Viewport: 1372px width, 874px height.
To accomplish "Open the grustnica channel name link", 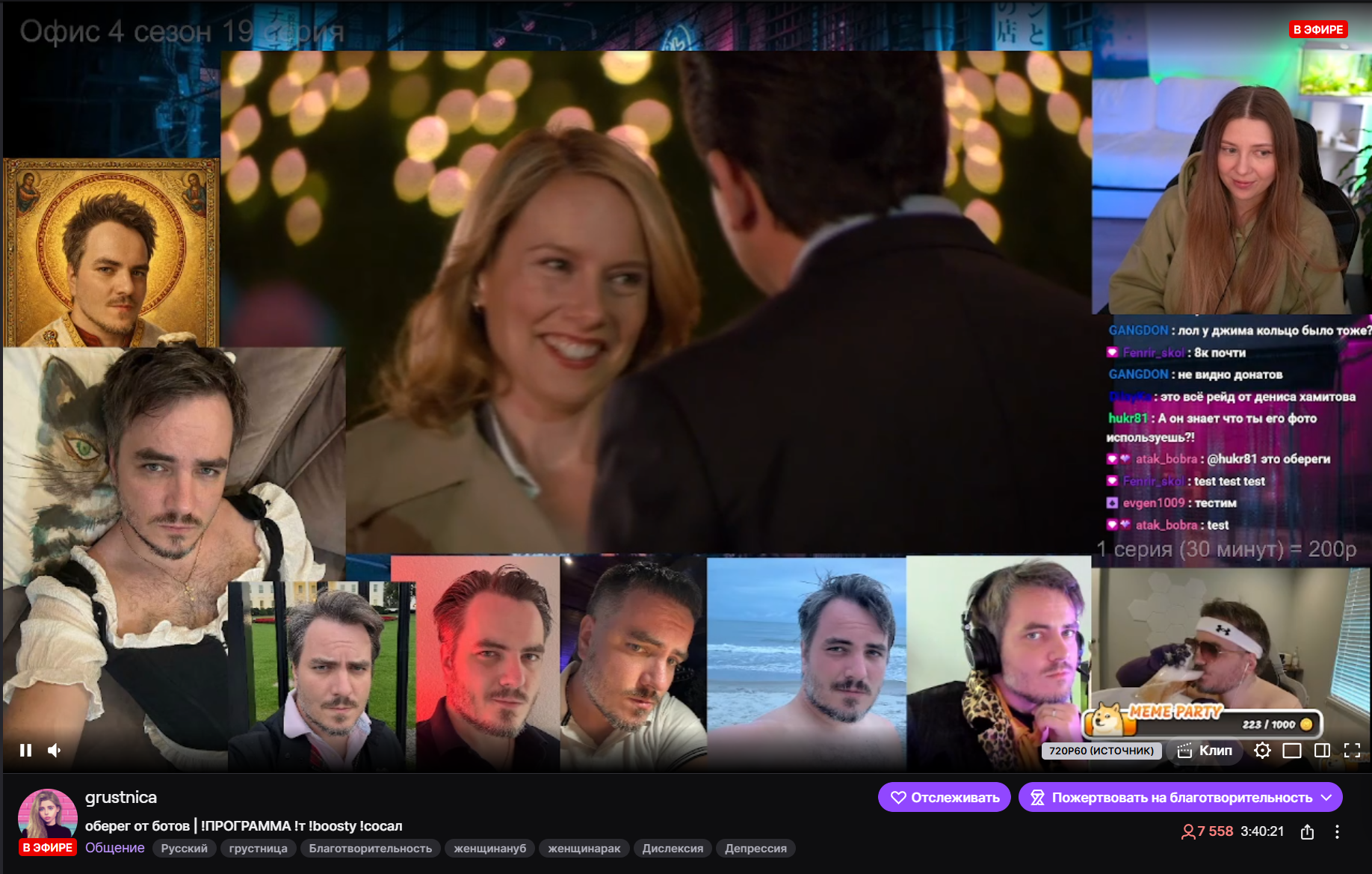I will (121, 797).
